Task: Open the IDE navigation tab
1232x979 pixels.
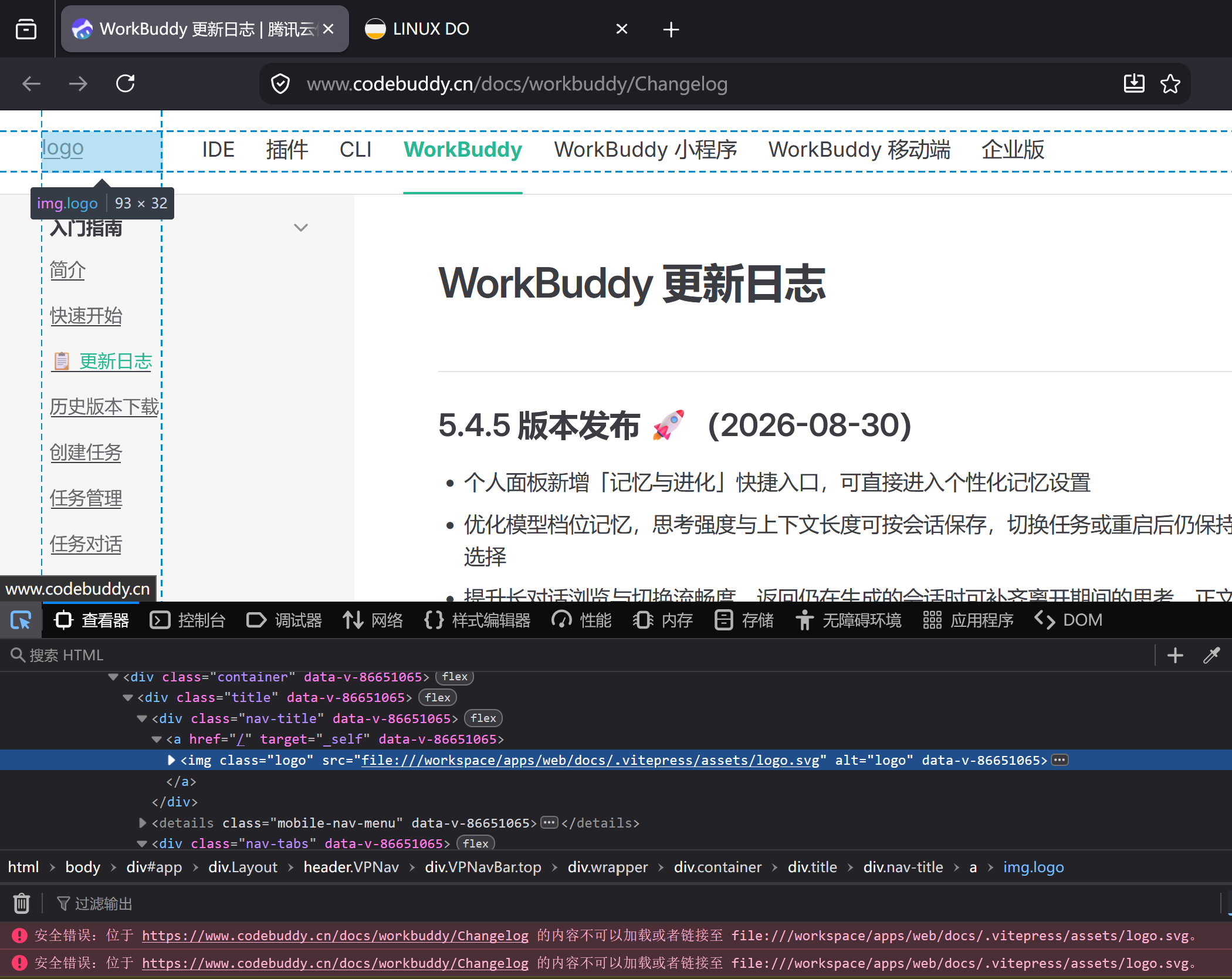Action: pos(218,150)
